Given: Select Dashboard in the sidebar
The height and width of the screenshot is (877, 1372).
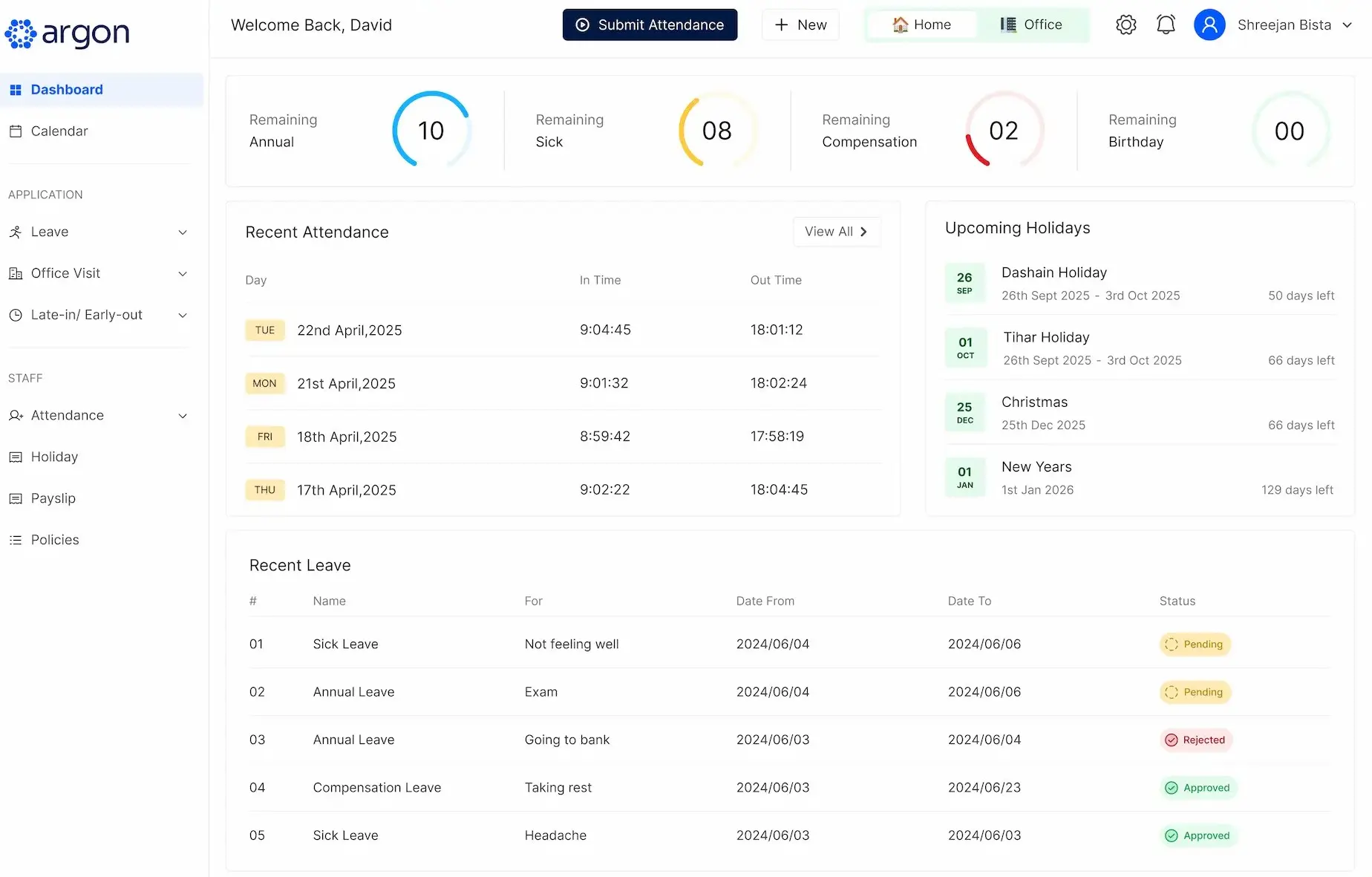Looking at the screenshot, I should pos(67,90).
